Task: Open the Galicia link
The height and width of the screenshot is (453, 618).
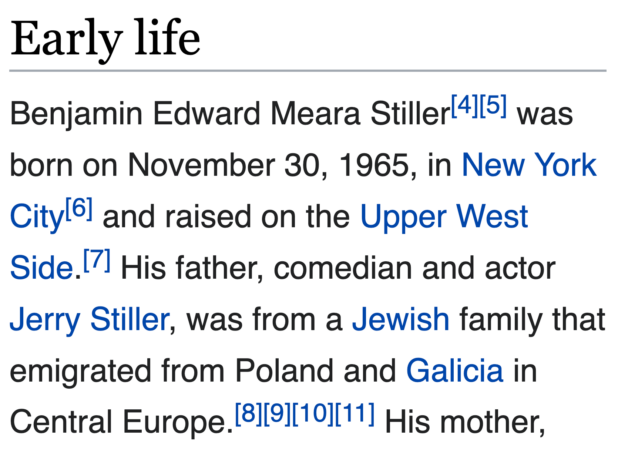Action: pos(454,373)
